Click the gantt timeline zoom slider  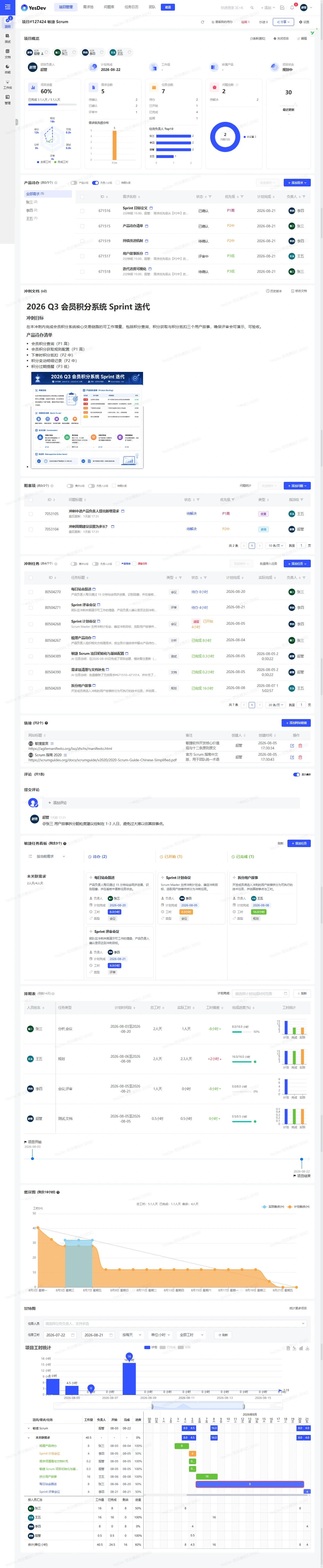click(198, 1405)
